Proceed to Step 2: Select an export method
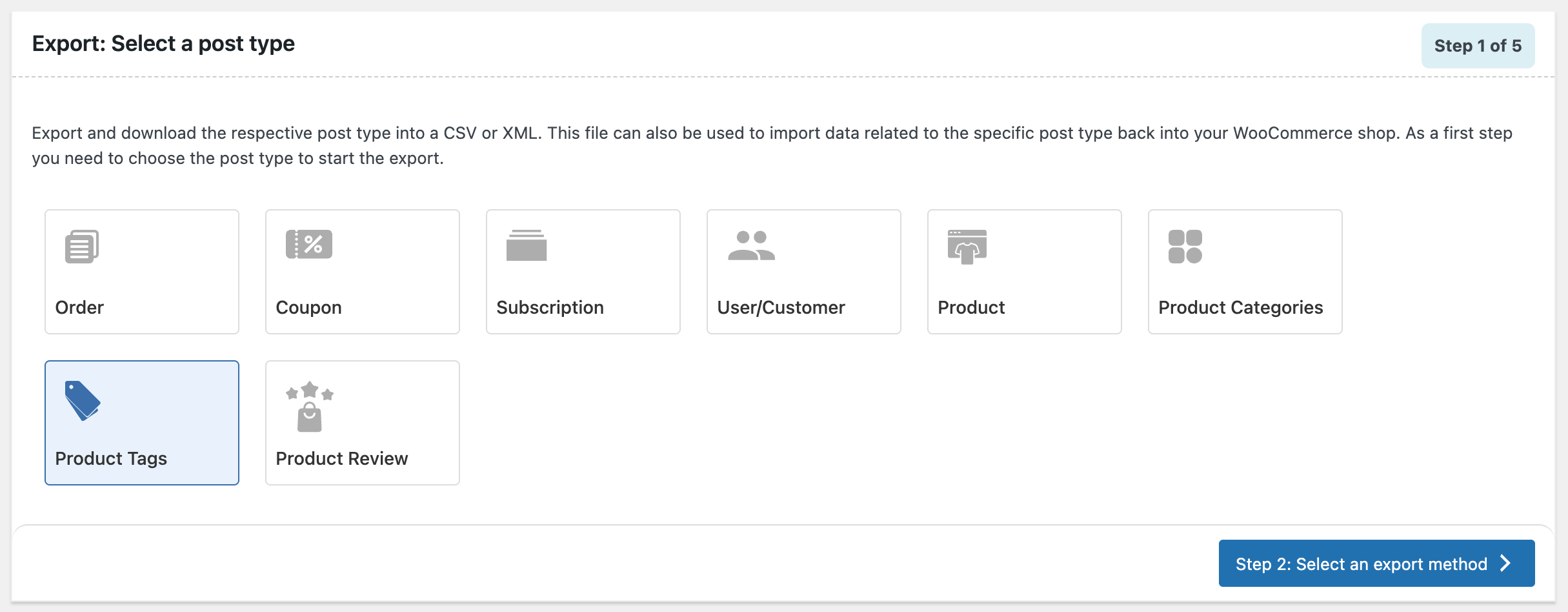Viewport: 1568px width, 612px height. [x=1376, y=563]
